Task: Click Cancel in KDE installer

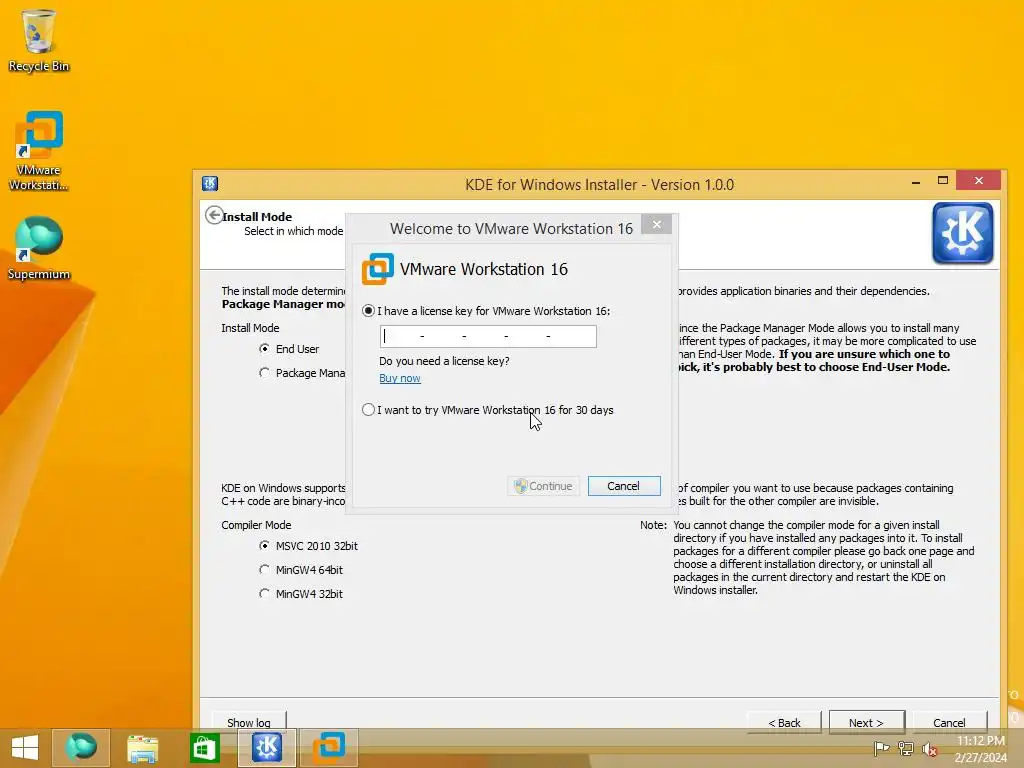Action: pyautogui.click(x=949, y=722)
